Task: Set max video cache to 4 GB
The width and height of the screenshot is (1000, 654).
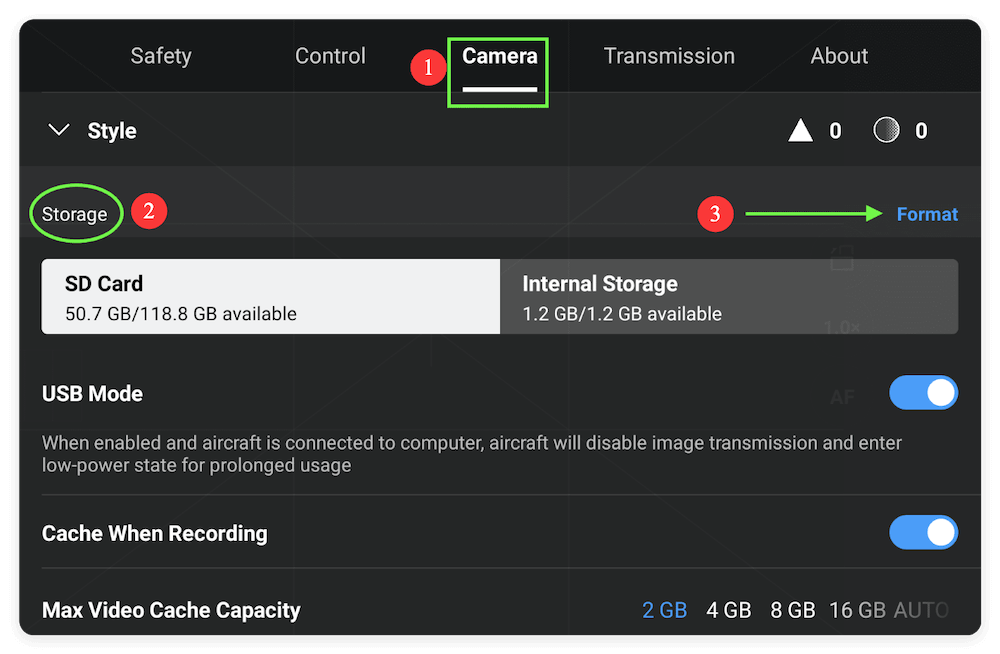Action: tap(729, 610)
